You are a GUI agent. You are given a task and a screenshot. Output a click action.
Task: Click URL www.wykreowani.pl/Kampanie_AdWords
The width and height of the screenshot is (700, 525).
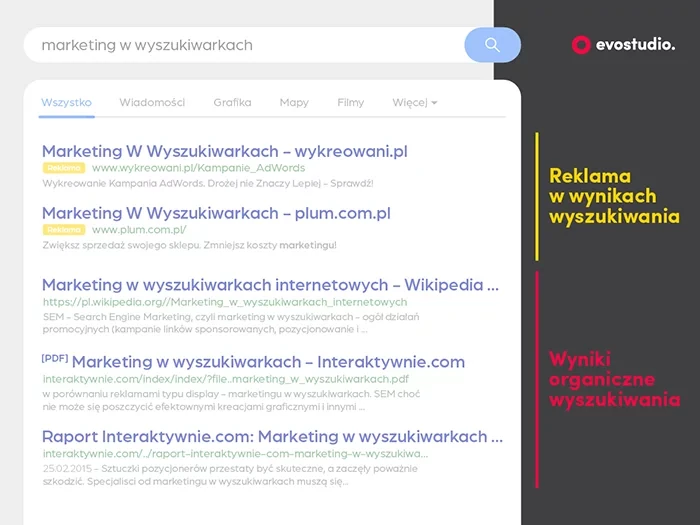click(199, 168)
